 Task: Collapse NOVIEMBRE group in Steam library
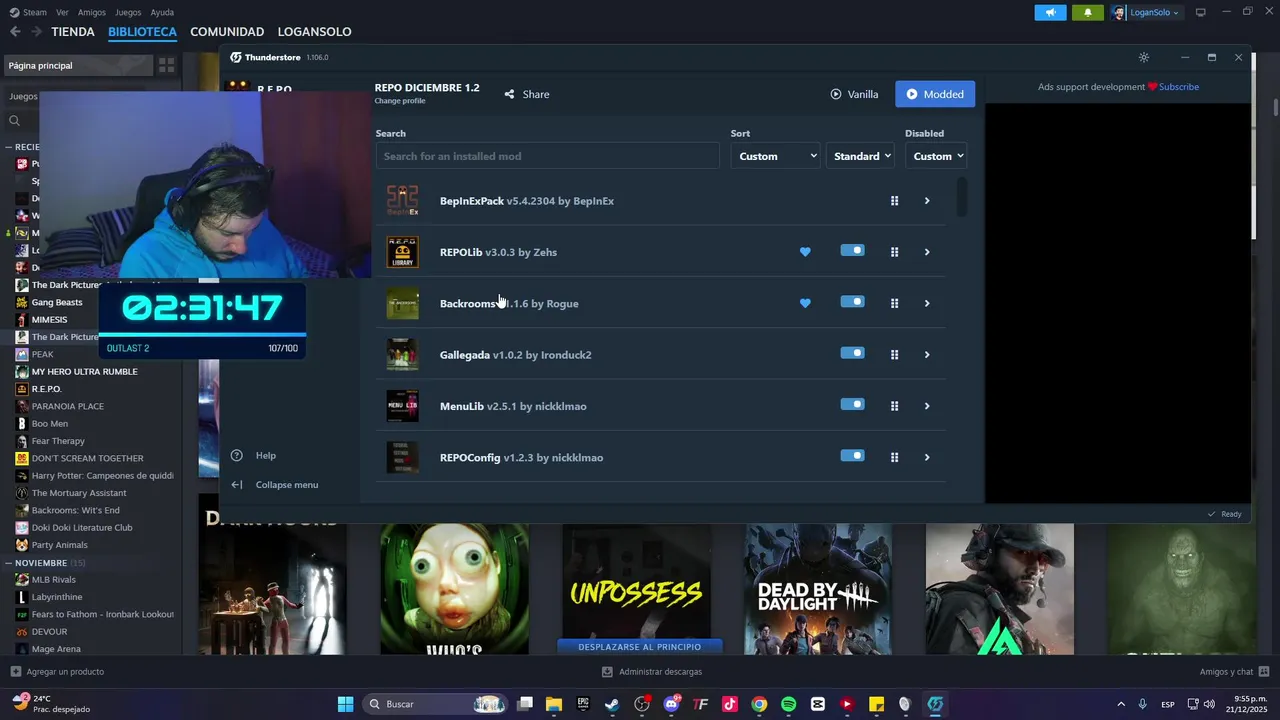coord(8,563)
